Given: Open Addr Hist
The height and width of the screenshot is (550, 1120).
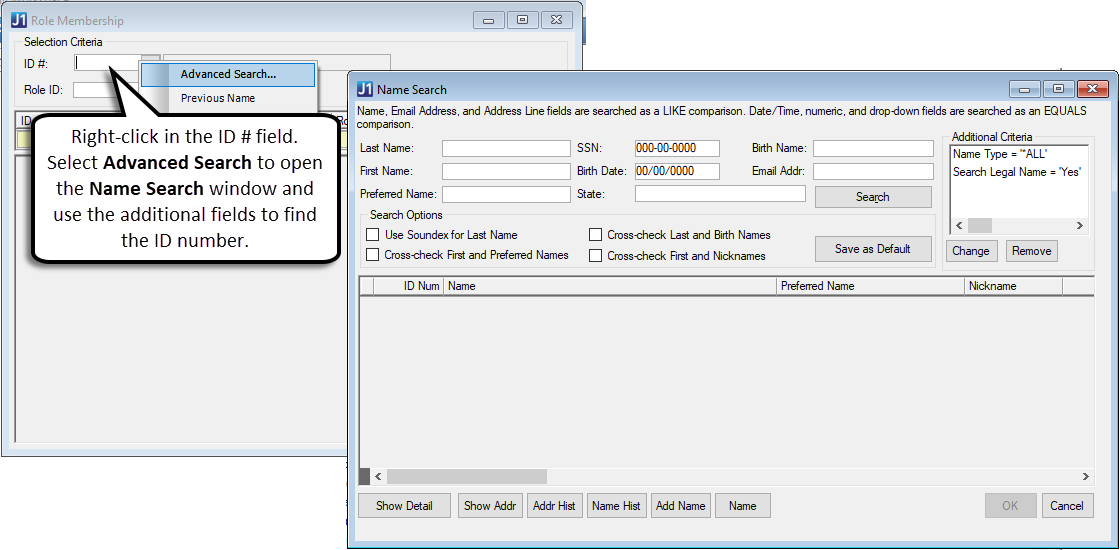Looking at the screenshot, I should click(554, 506).
